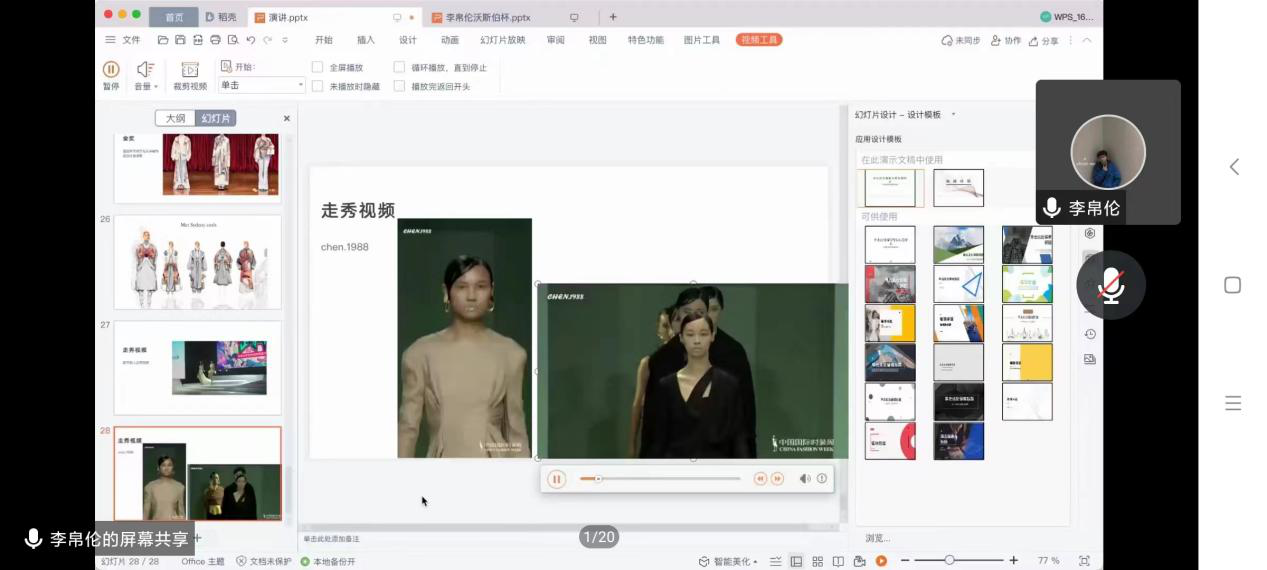Click the rewind button in the video player bar

tap(760, 479)
